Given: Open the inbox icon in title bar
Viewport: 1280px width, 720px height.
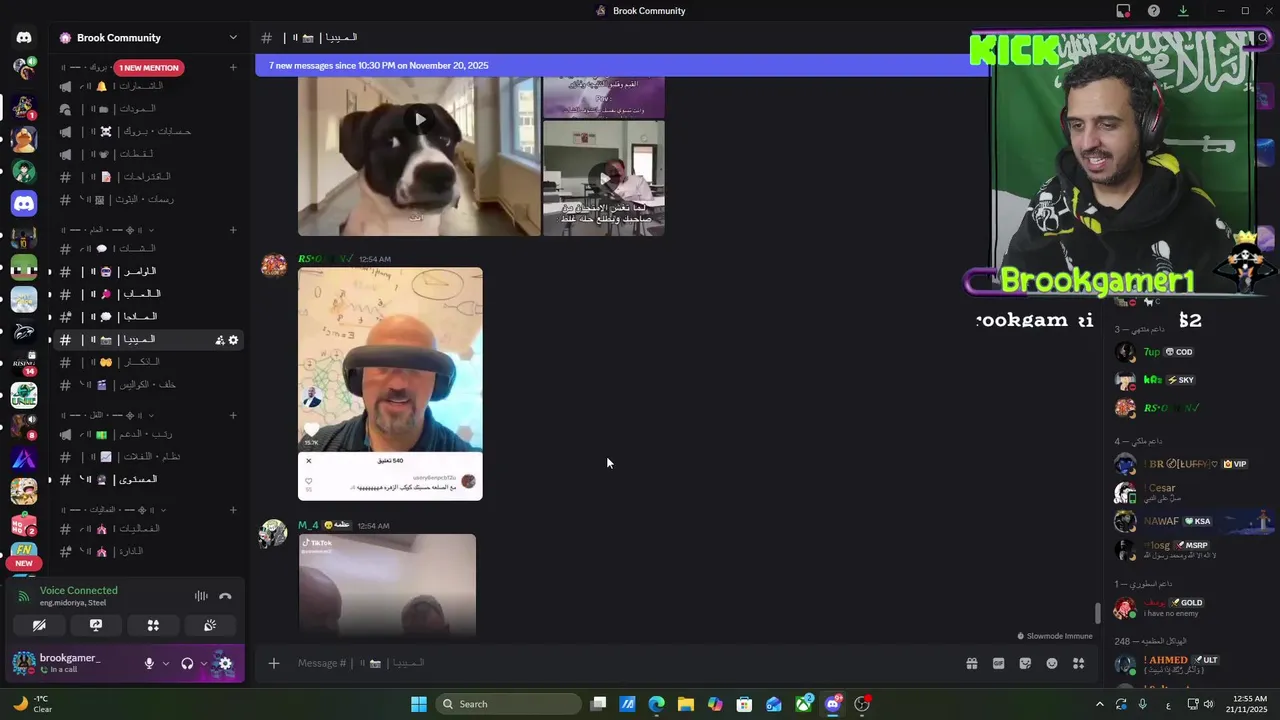Looking at the screenshot, I should [1123, 11].
